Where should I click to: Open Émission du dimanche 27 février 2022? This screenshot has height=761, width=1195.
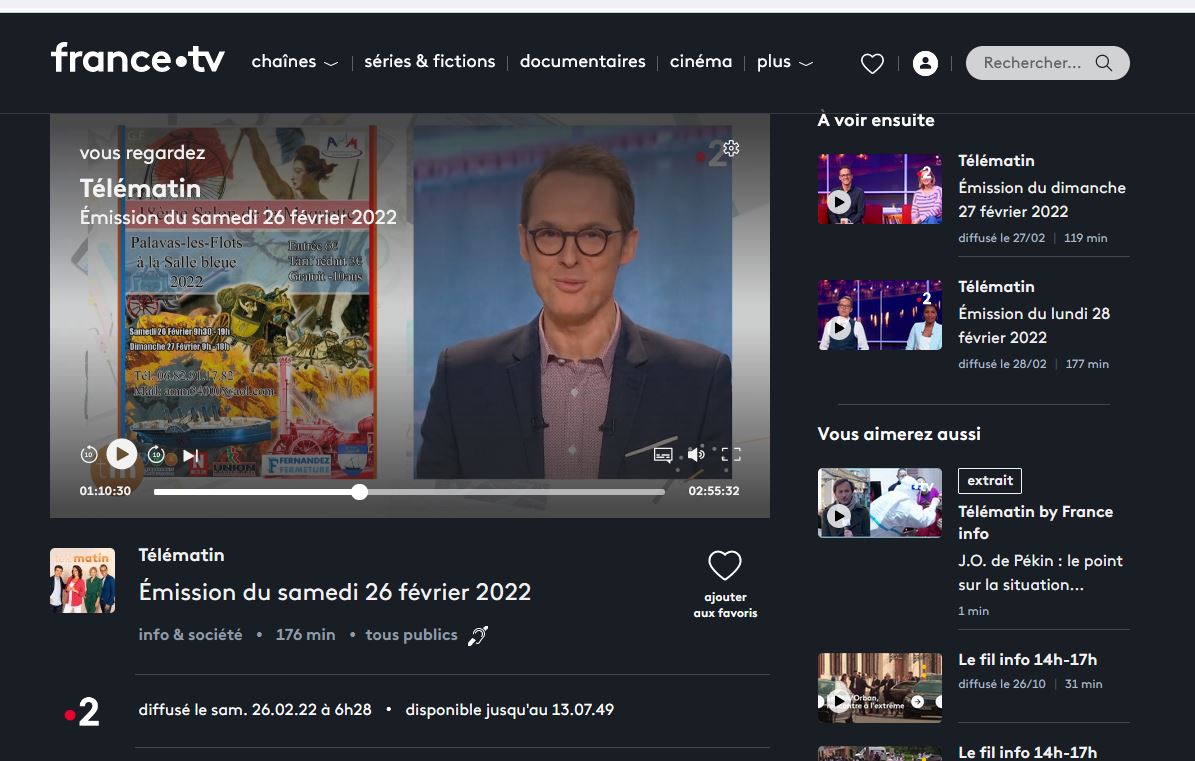[1042, 200]
